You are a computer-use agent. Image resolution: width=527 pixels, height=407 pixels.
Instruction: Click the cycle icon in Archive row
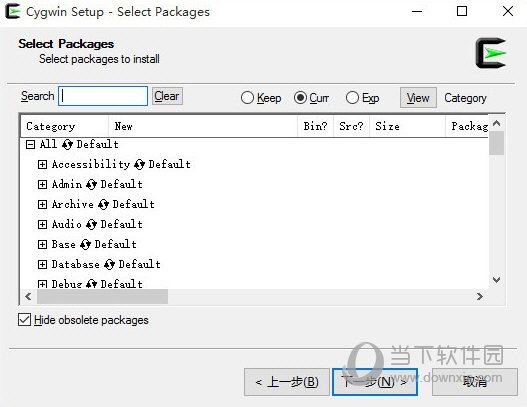[x=103, y=204]
